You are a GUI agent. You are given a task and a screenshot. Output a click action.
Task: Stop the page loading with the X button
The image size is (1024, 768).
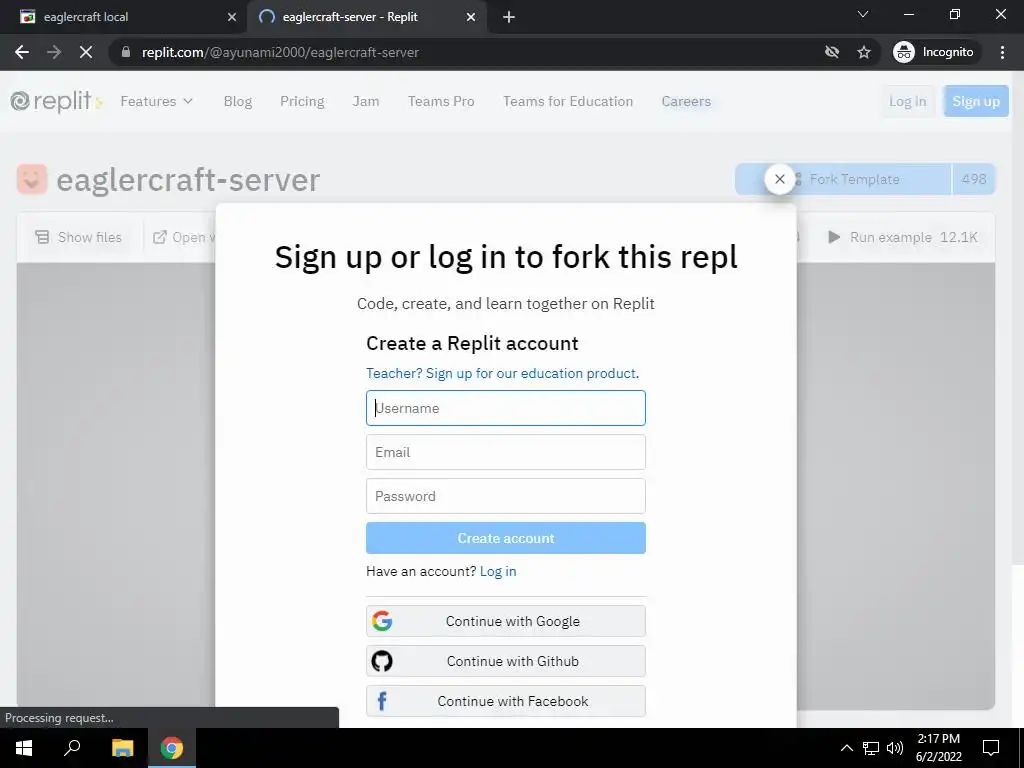(x=86, y=52)
